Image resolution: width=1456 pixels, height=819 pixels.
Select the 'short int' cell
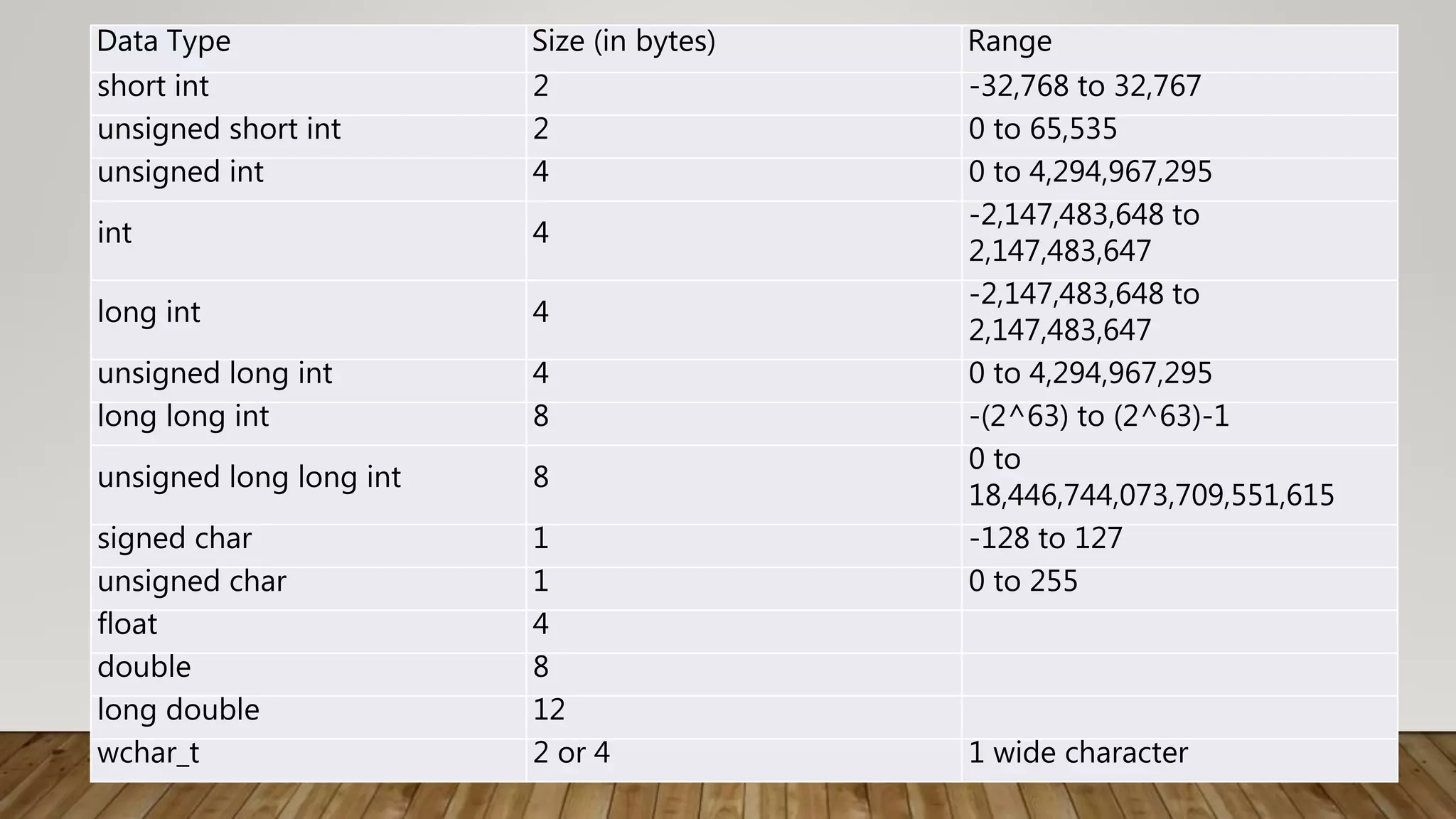tap(308, 94)
